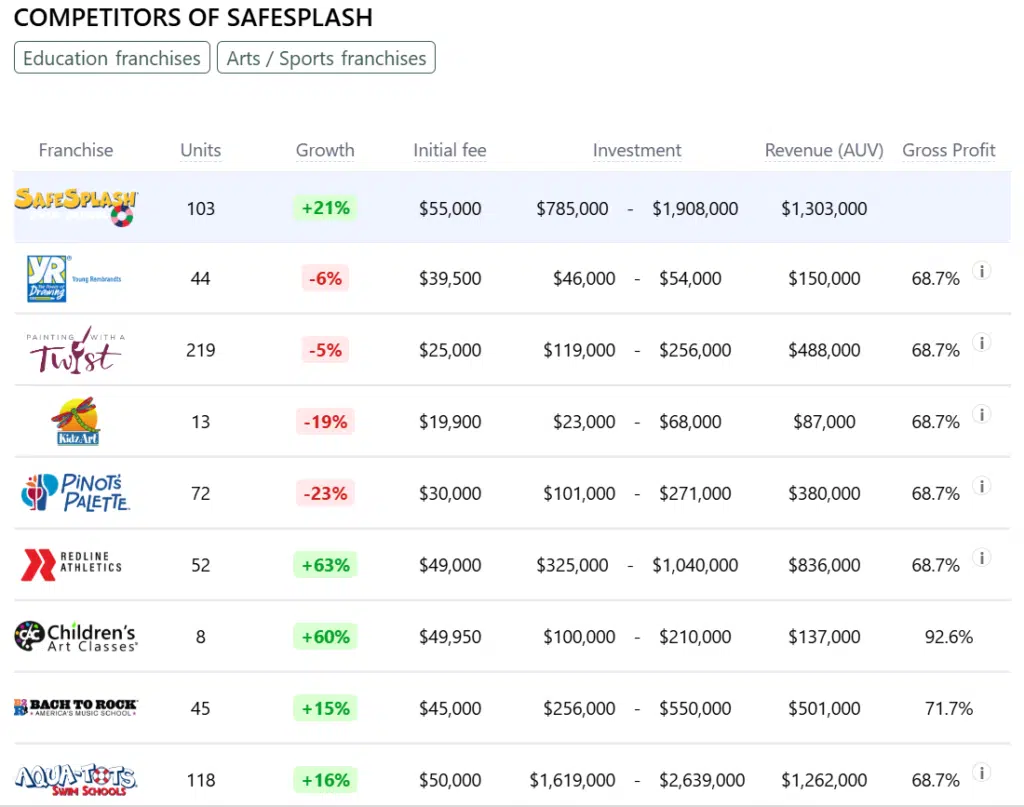Viewport: 1024px width, 807px height.
Task: Click the $2,639,000 investment maximum
Action: pos(701,780)
